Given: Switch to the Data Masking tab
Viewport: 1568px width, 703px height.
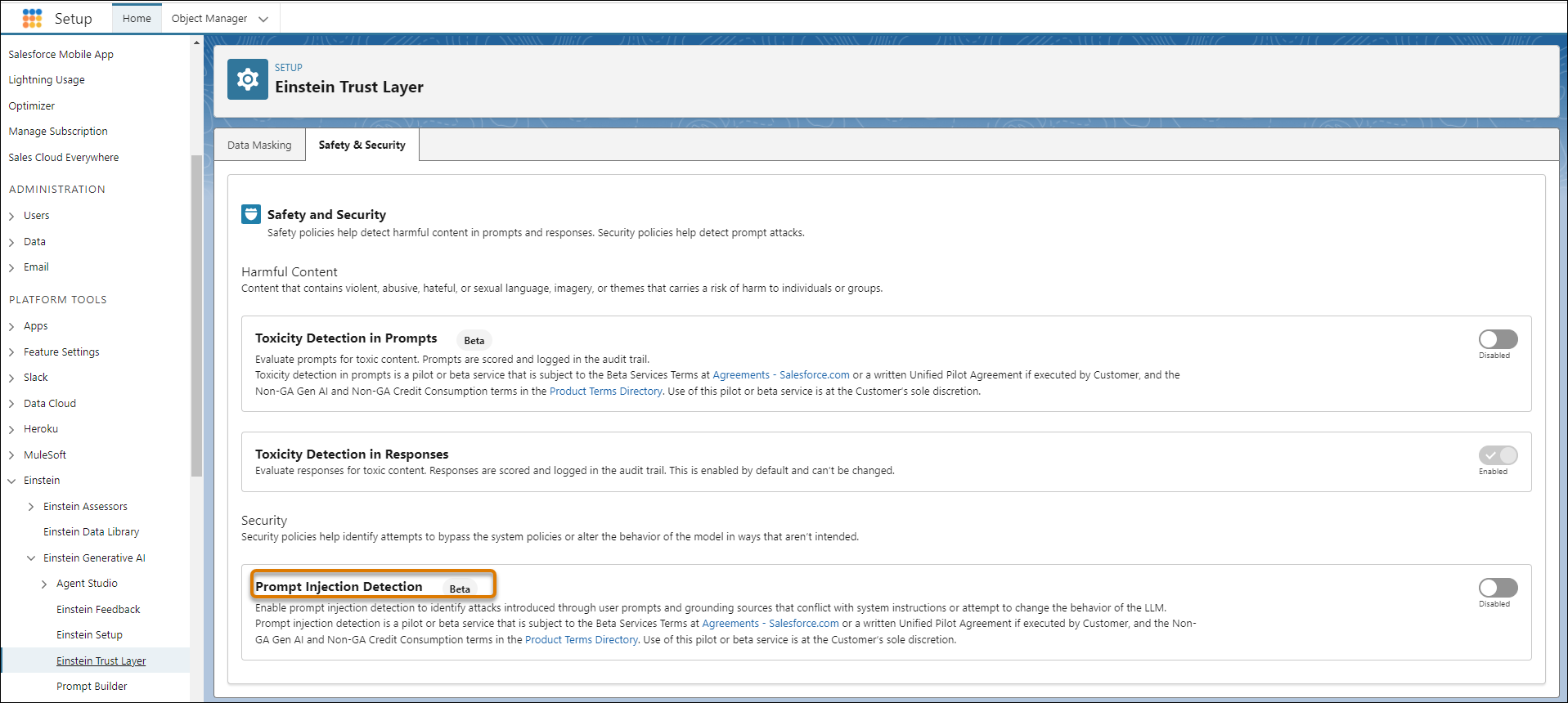Looking at the screenshot, I should pyautogui.click(x=259, y=145).
